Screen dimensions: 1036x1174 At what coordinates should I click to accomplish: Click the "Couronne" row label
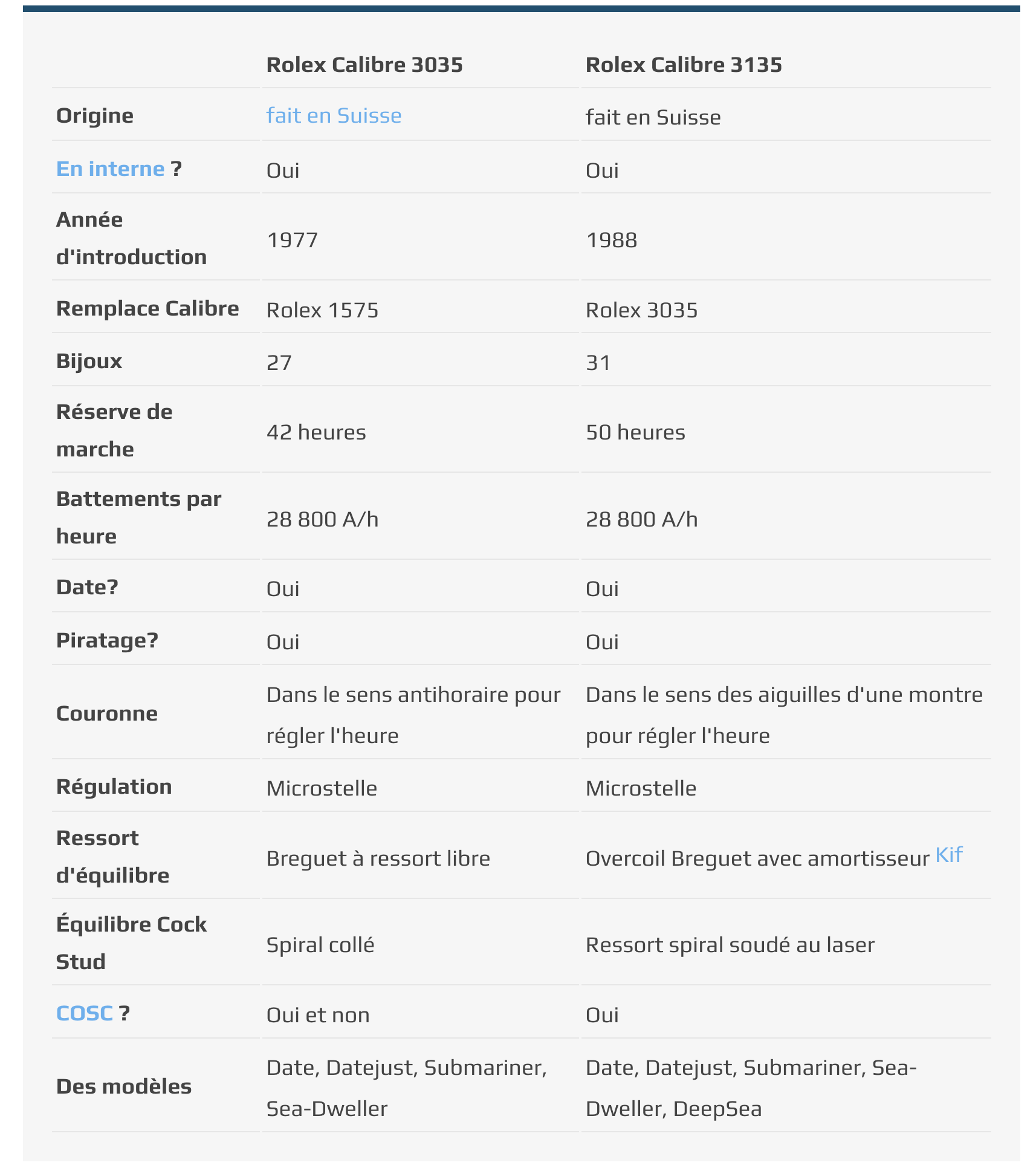(x=106, y=713)
